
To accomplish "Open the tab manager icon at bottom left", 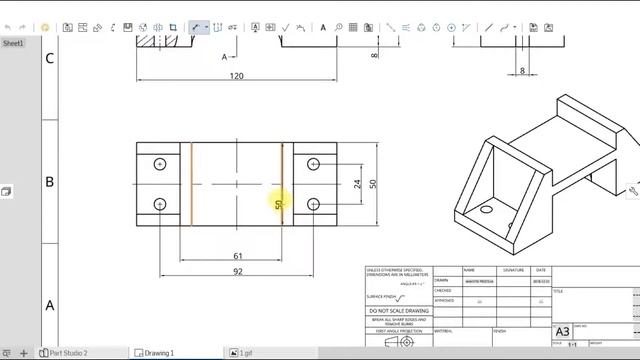I will point(7,353).
